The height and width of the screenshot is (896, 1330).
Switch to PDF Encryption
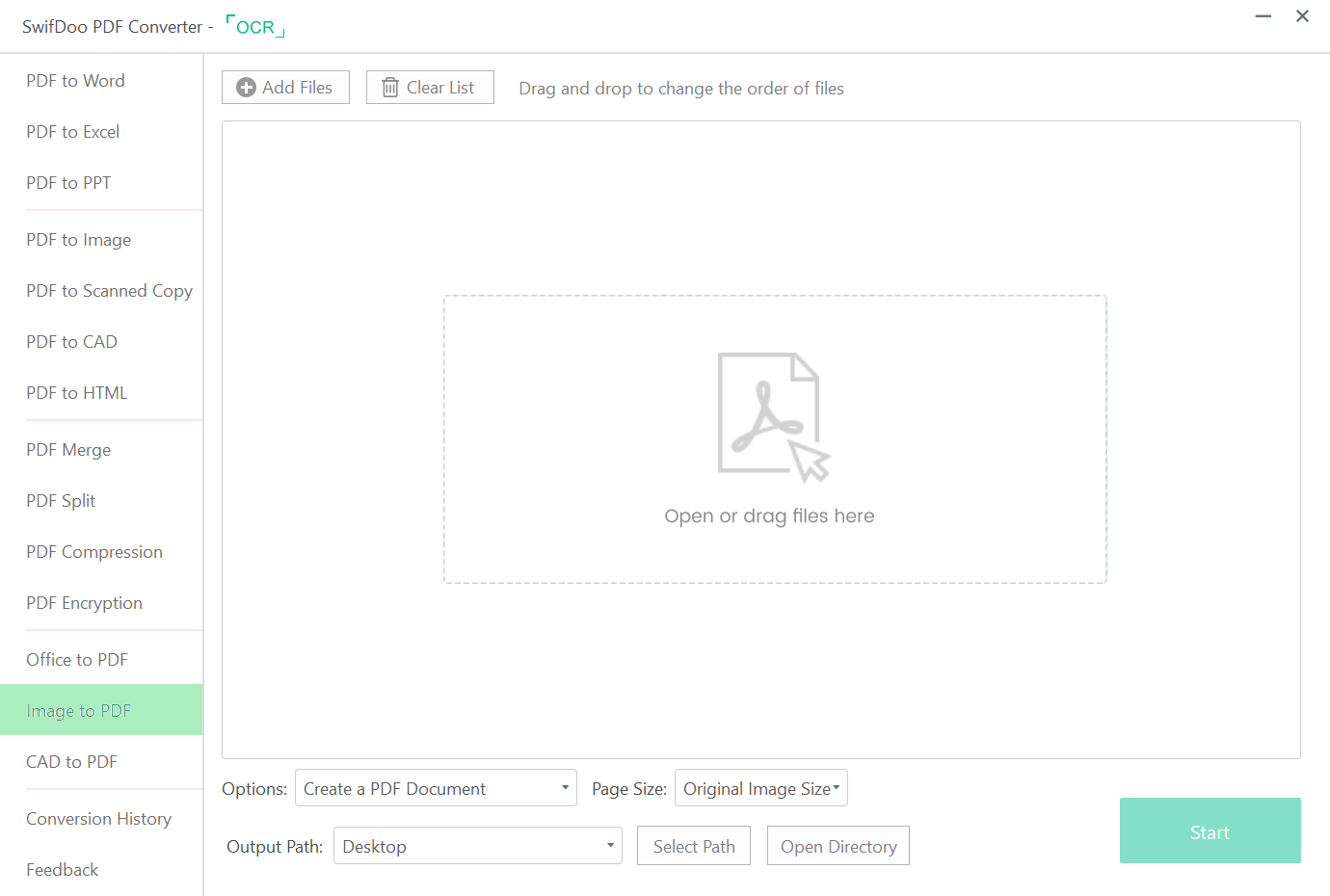coord(101,603)
